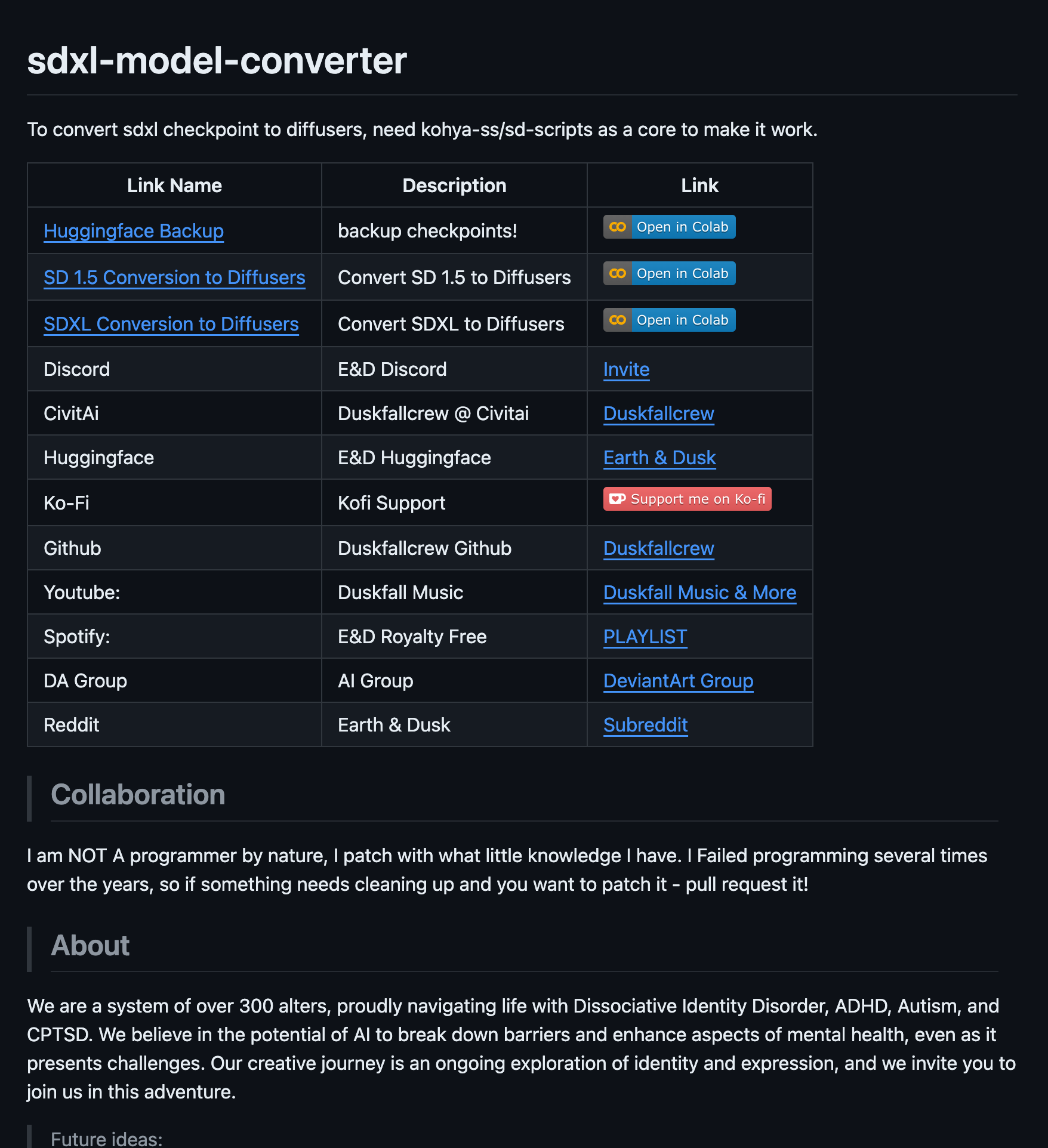1048x1148 pixels.
Task: Open Duskfallcrew link in CivitAi row
Action: pyautogui.click(x=658, y=413)
